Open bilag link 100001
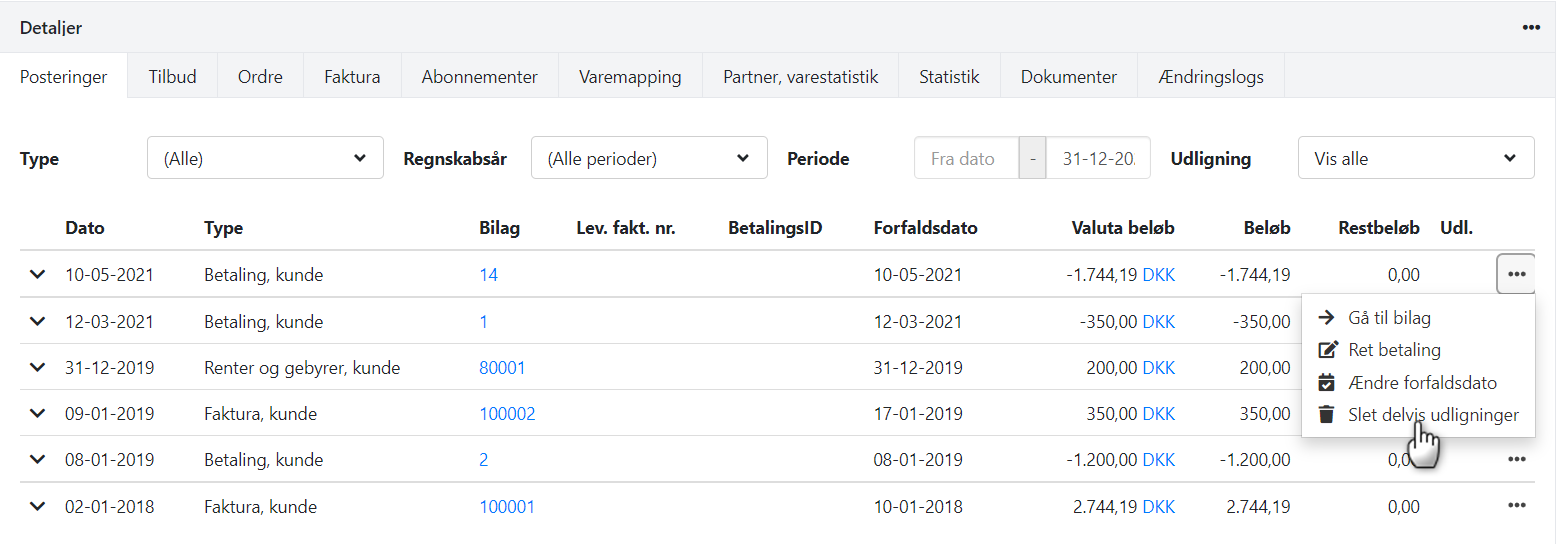The height and width of the screenshot is (544, 1559). pos(507,507)
